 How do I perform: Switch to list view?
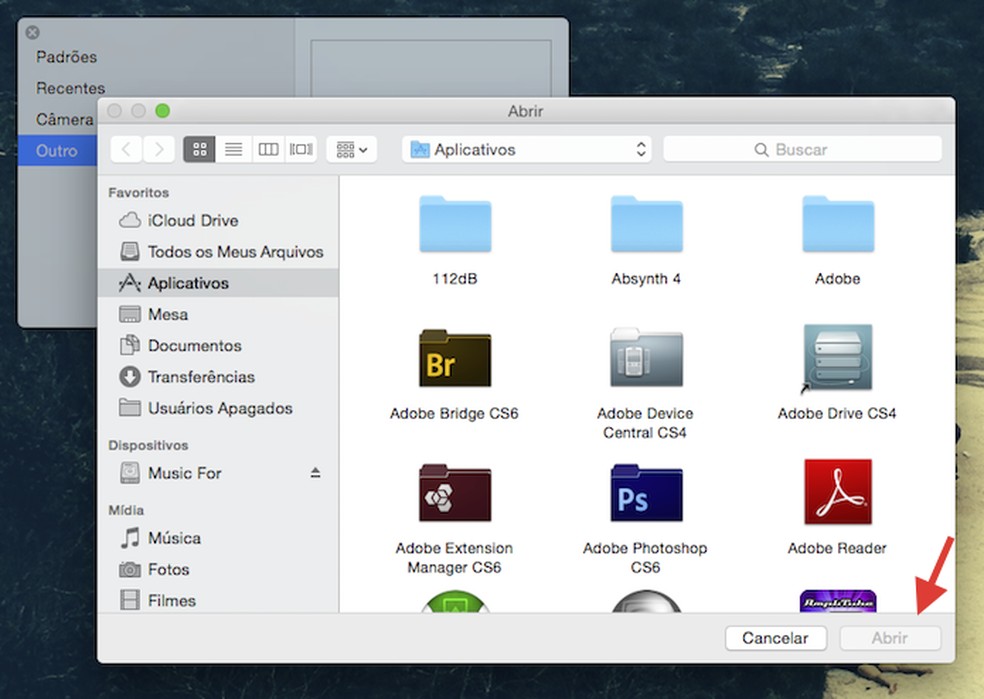[233, 148]
